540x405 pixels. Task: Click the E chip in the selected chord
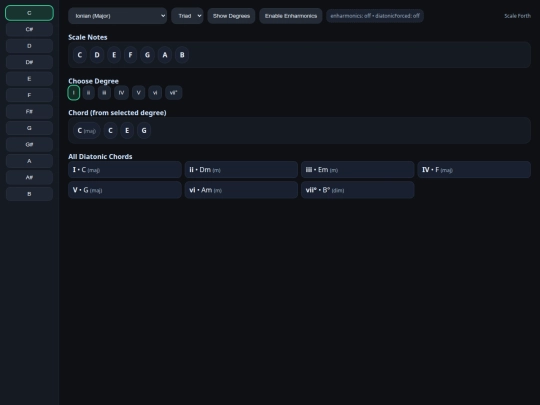coord(127,131)
